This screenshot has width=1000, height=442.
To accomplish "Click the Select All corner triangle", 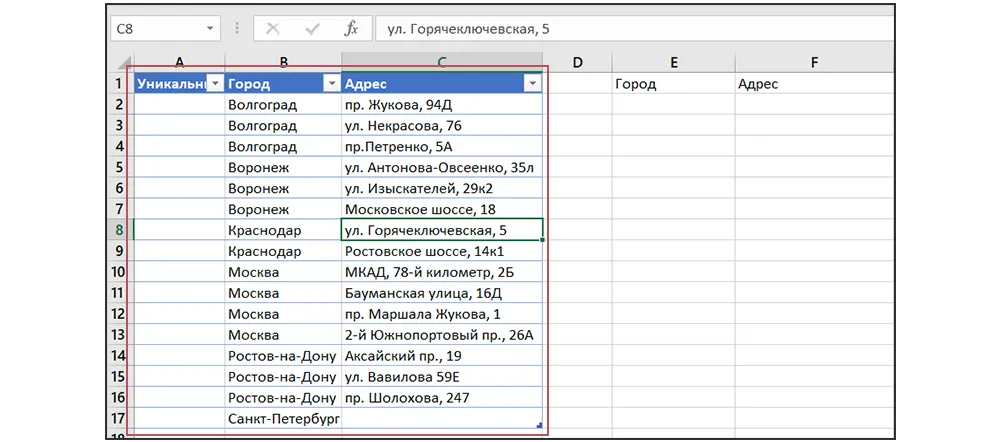I will pyautogui.click(x=119, y=63).
